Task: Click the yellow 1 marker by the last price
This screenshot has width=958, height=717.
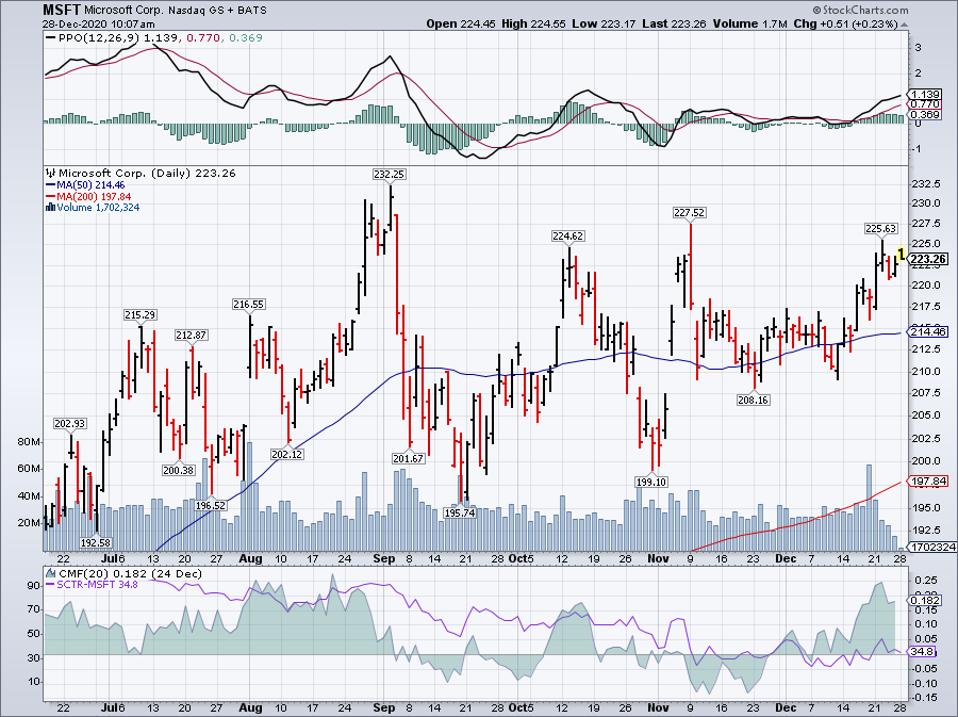Action: click(901, 253)
